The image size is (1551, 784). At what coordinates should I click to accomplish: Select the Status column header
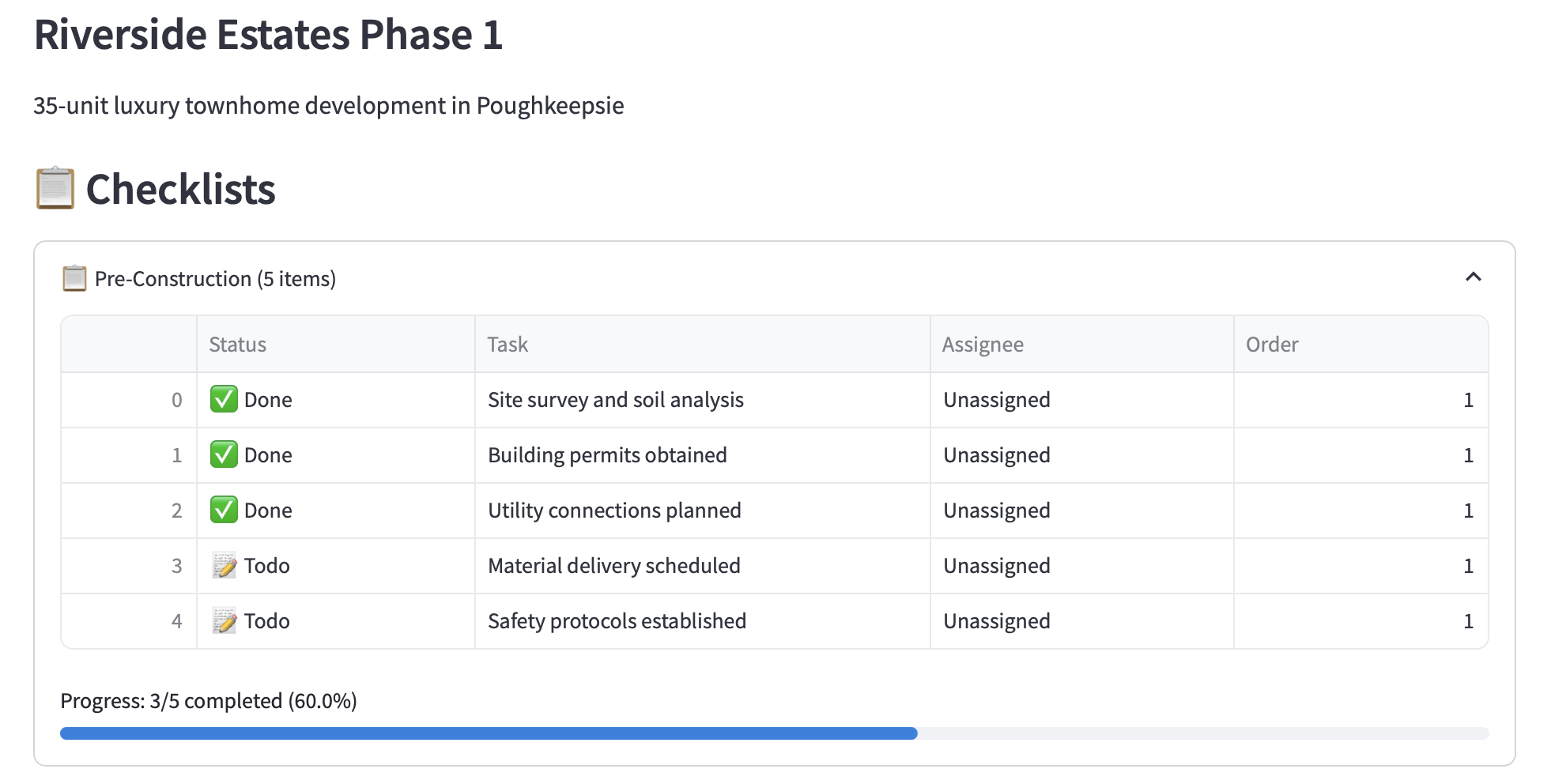tap(237, 344)
